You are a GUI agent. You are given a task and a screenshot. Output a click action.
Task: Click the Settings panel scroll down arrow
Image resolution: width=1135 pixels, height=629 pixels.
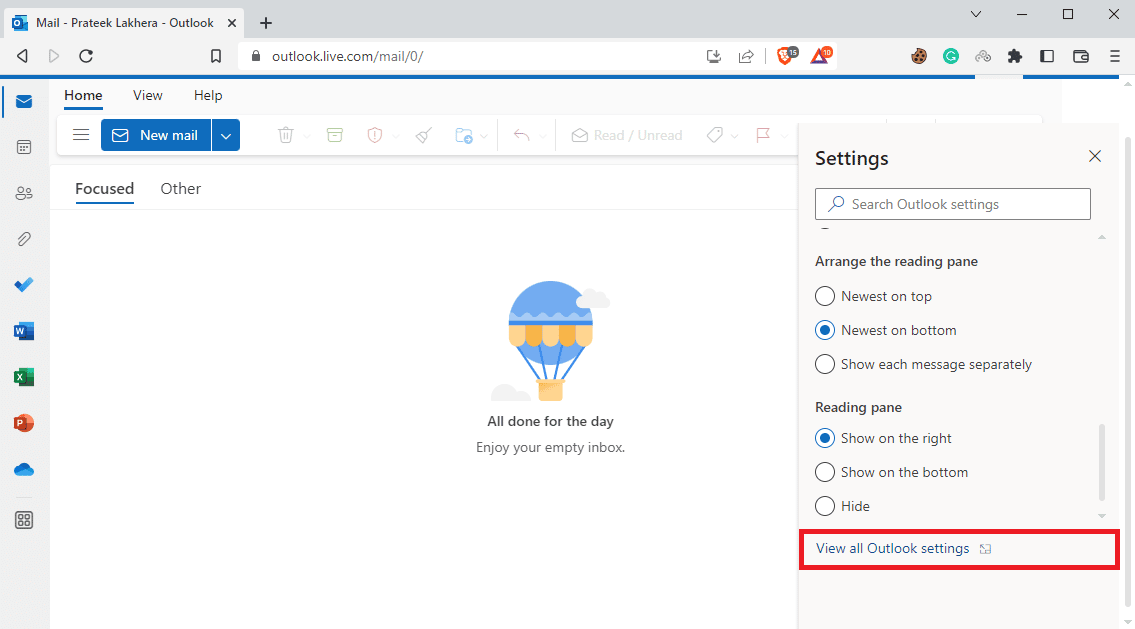[x=1102, y=516]
